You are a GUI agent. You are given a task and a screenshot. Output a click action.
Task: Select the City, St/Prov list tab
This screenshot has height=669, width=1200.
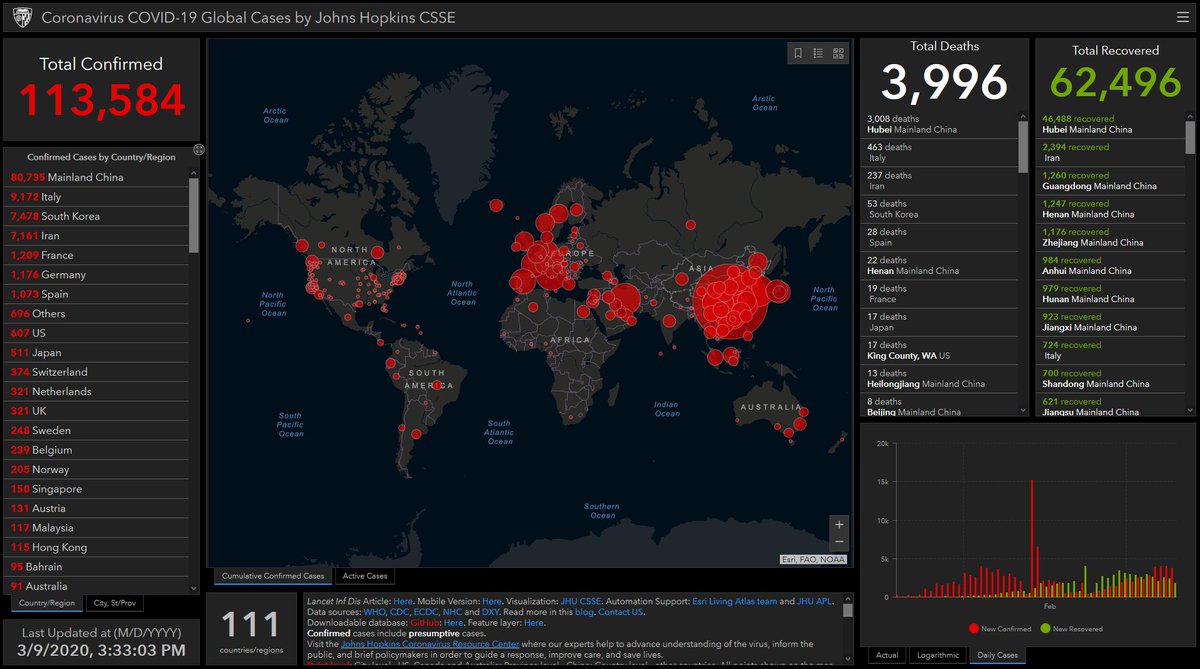pyautogui.click(x=115, y=603)
